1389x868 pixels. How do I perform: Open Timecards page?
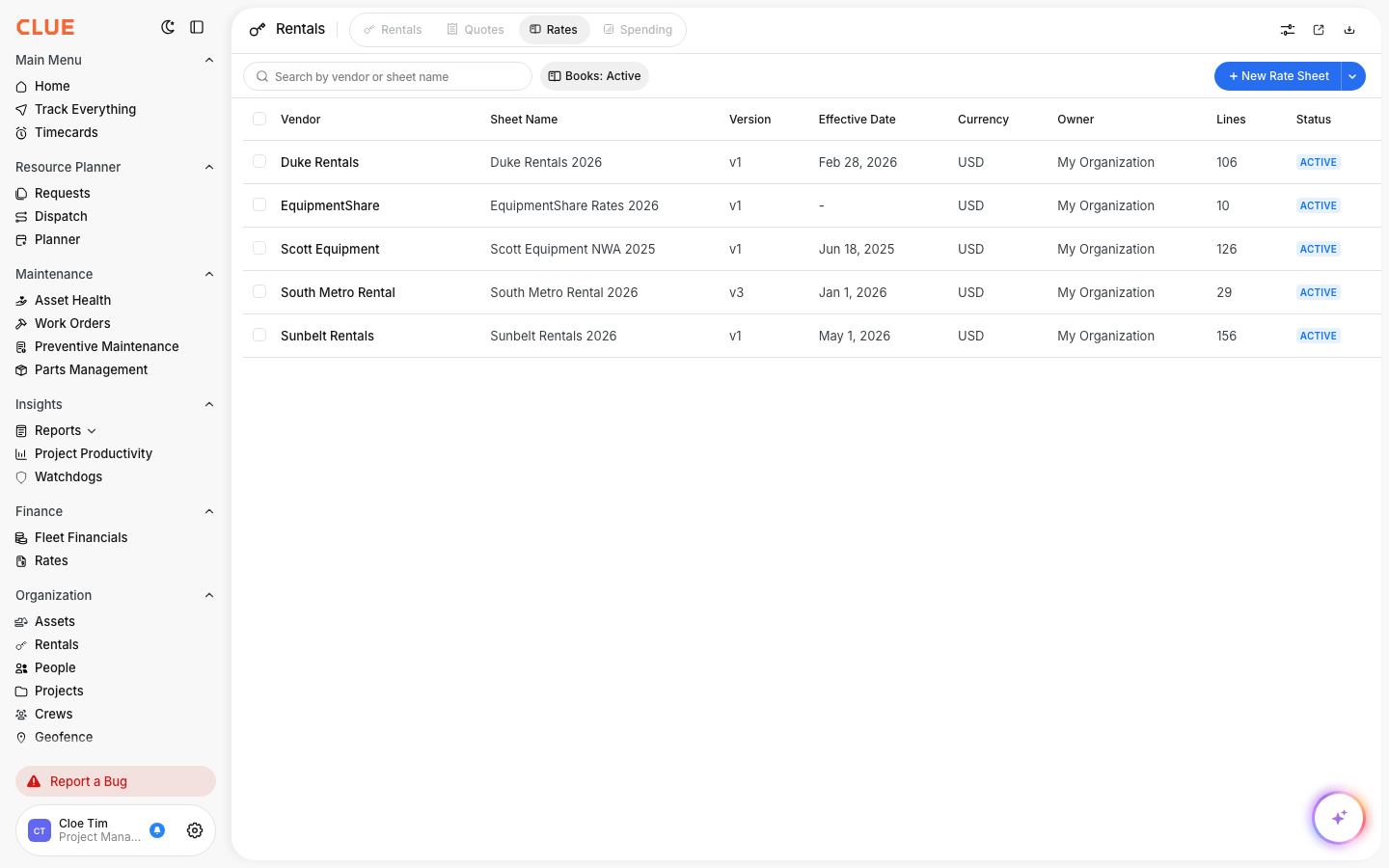coord(66,132)
